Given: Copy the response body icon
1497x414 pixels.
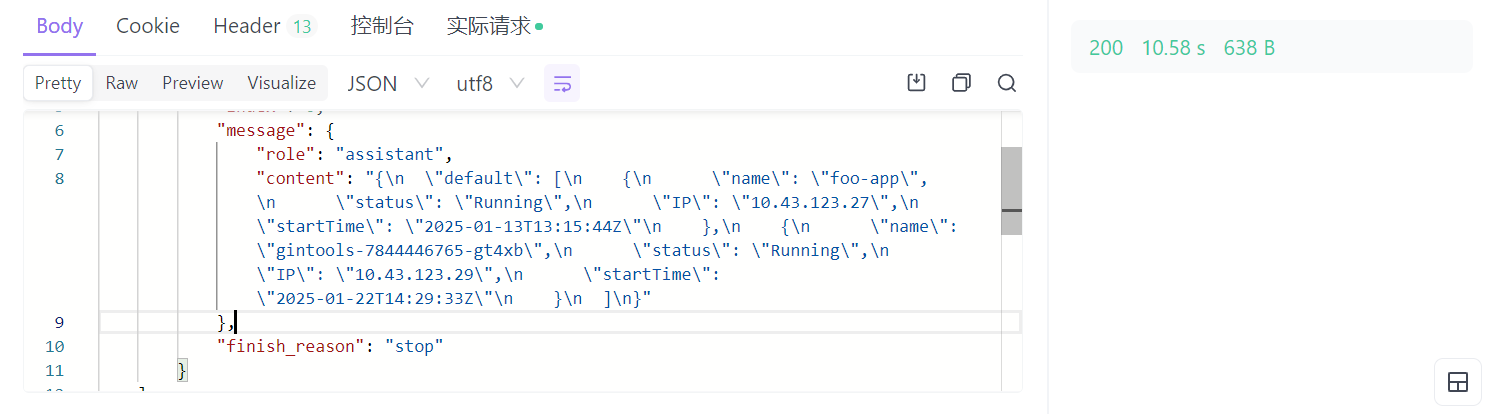Looking at the screenshot, I should coord(961,83).
